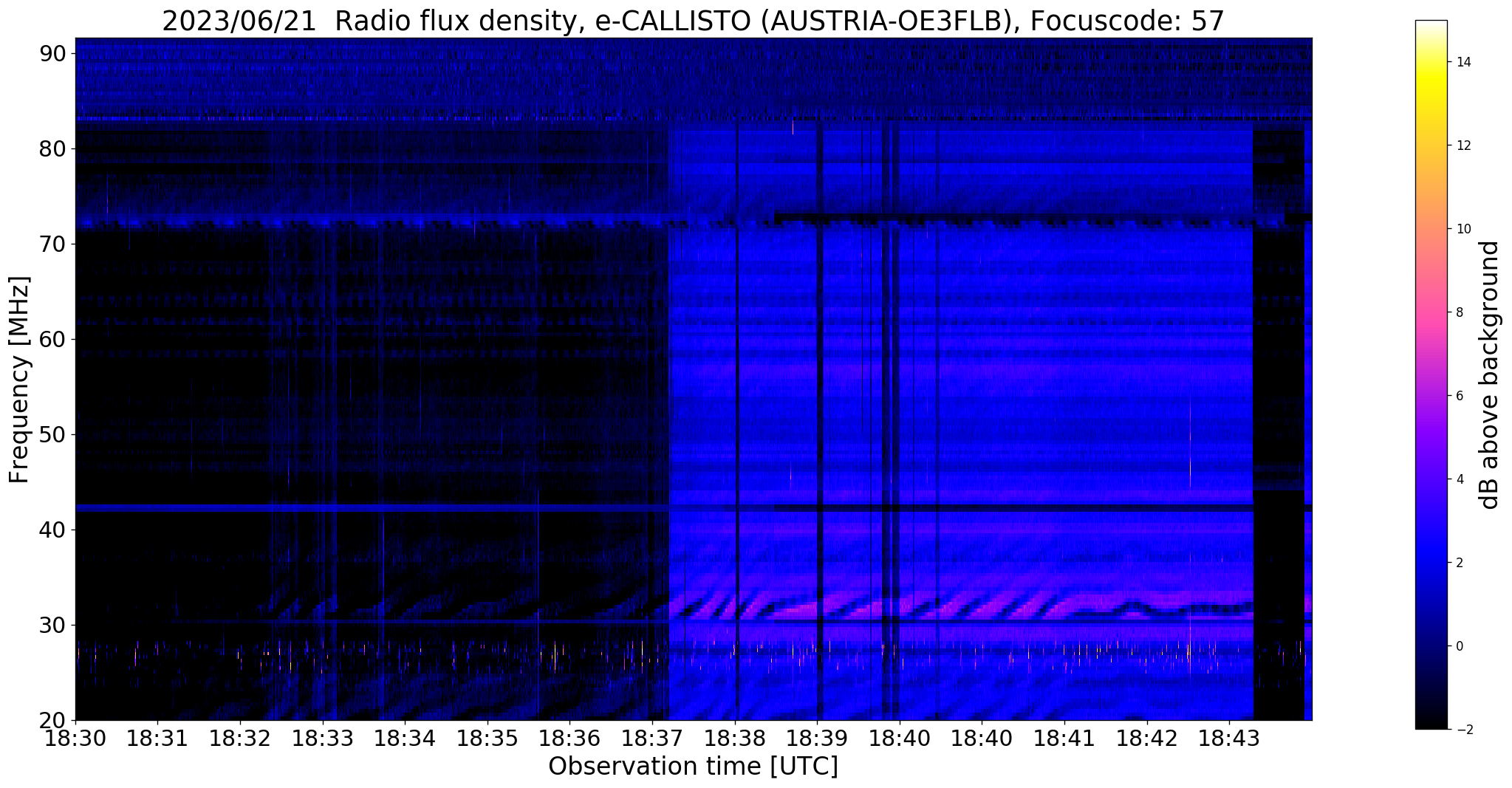Screen dimensions: 1512x788
Task: Click the 18:43 time tick label
Action: pos(1229,738)
